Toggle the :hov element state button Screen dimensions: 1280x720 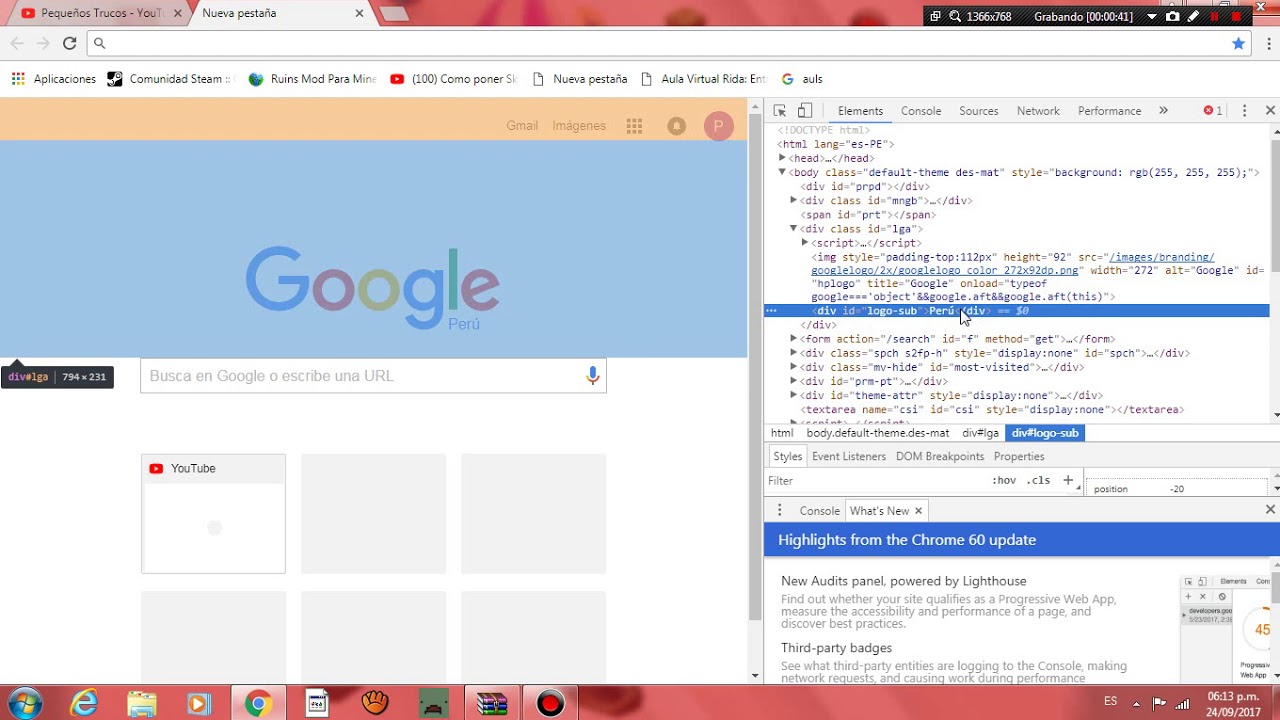[1004, 481]
